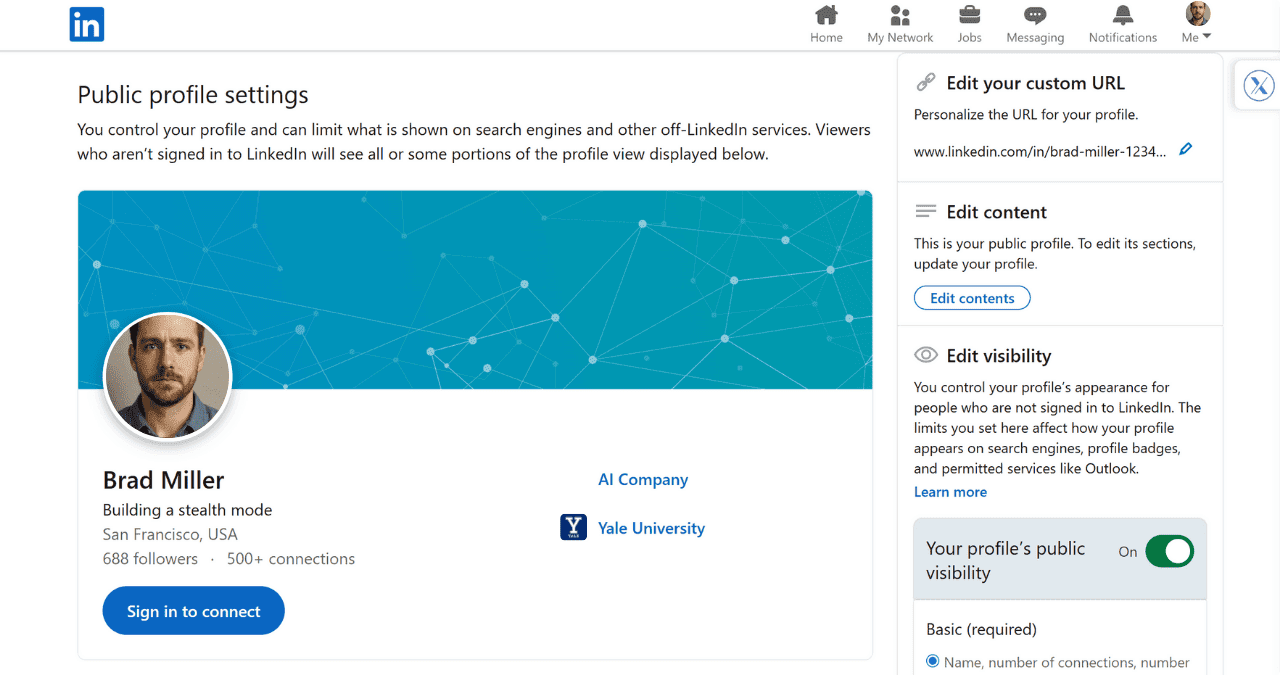Open the Home icon in navigation
The image size is (1280, 676).
826,17
